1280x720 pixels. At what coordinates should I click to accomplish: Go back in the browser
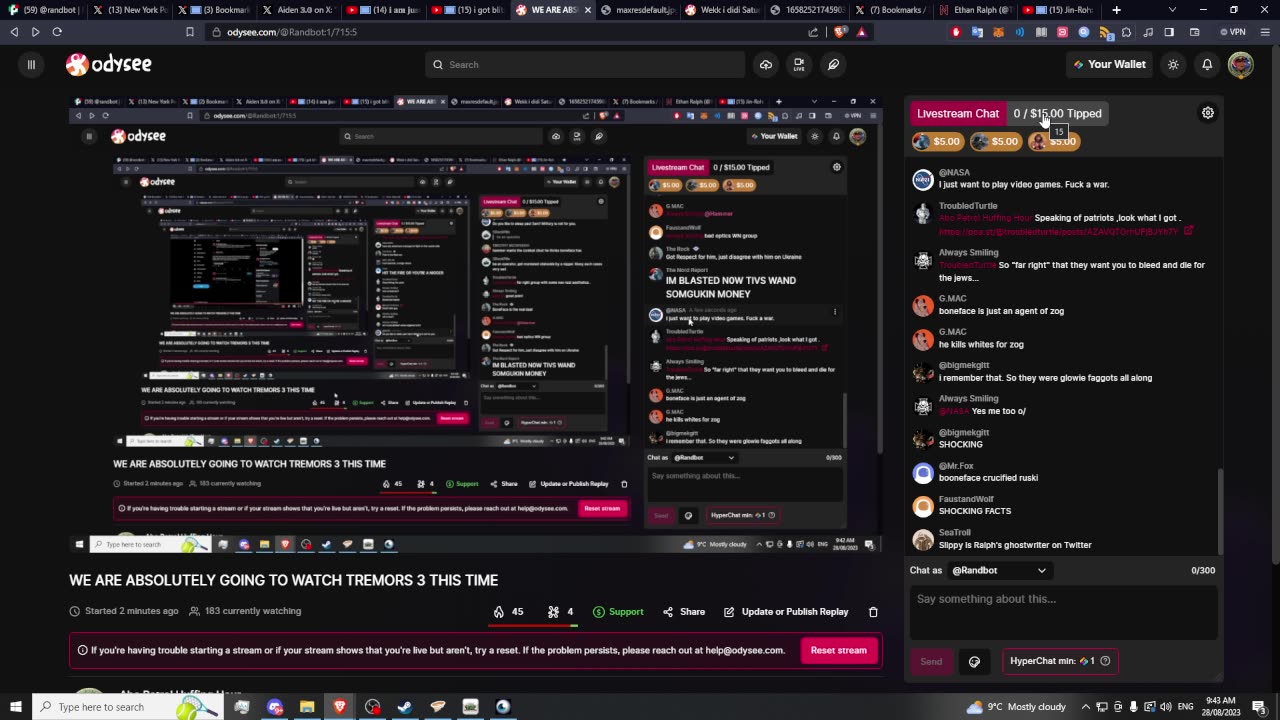pyautogui.click(x=14, y=32)
